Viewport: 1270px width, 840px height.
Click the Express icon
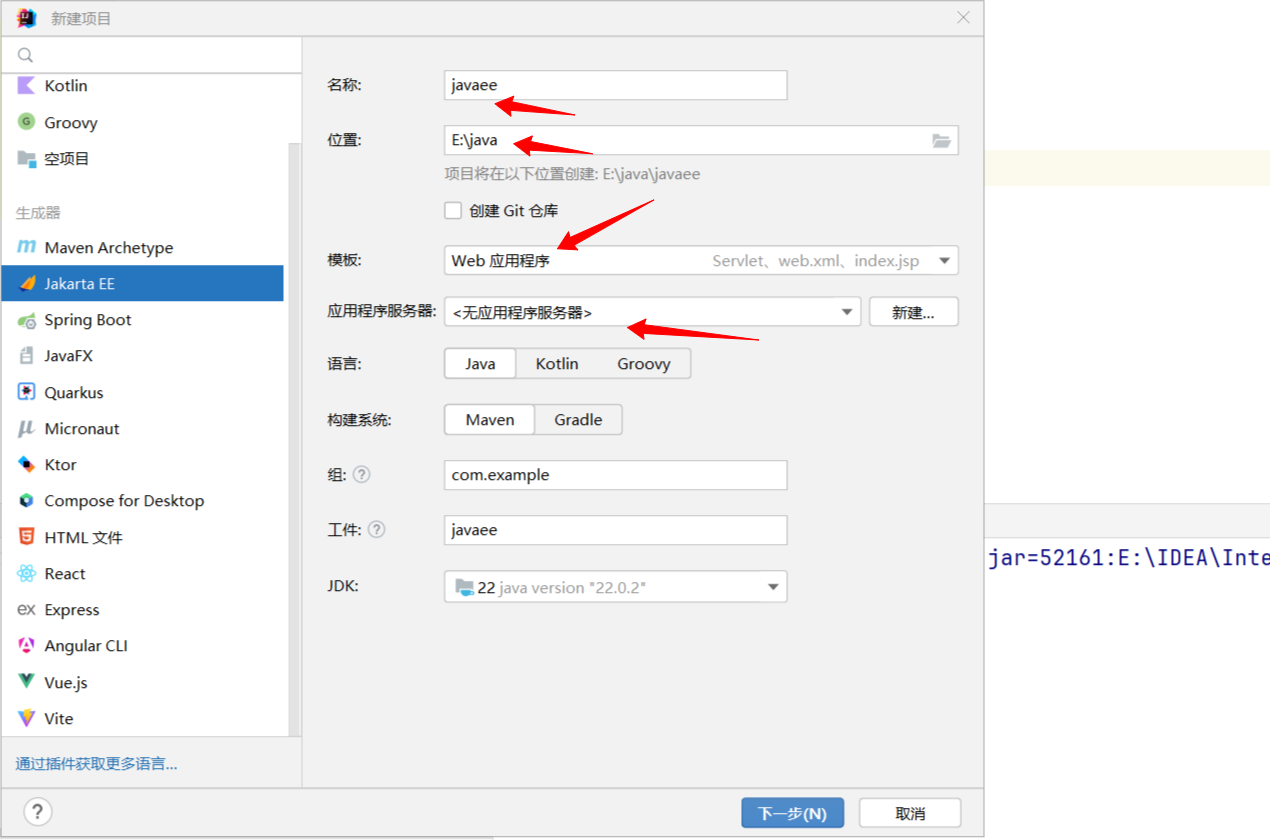coord(26,609)
